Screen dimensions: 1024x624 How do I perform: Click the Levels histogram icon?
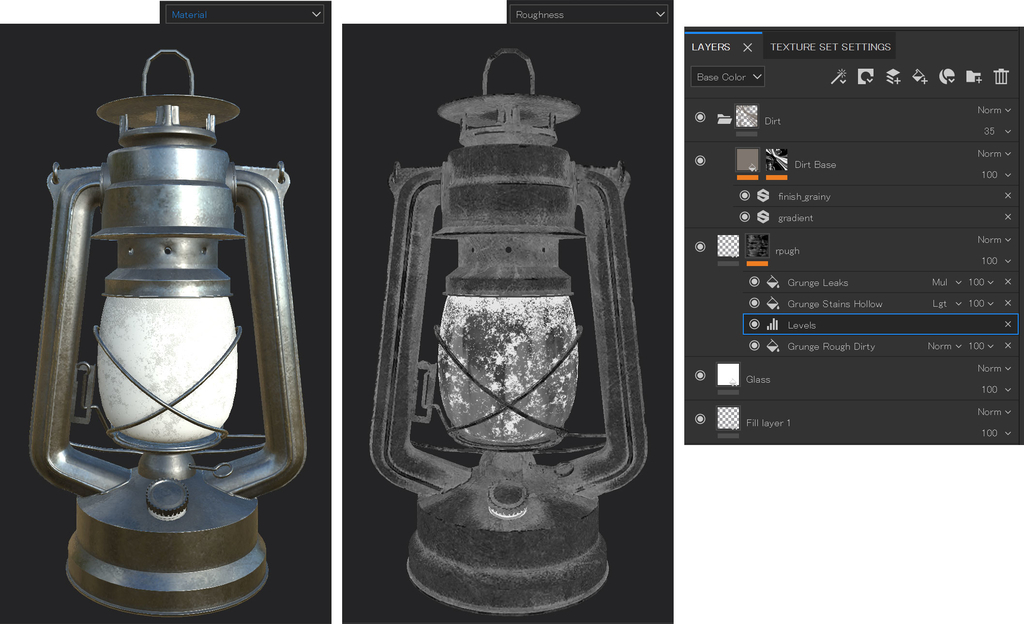[773, 324]
